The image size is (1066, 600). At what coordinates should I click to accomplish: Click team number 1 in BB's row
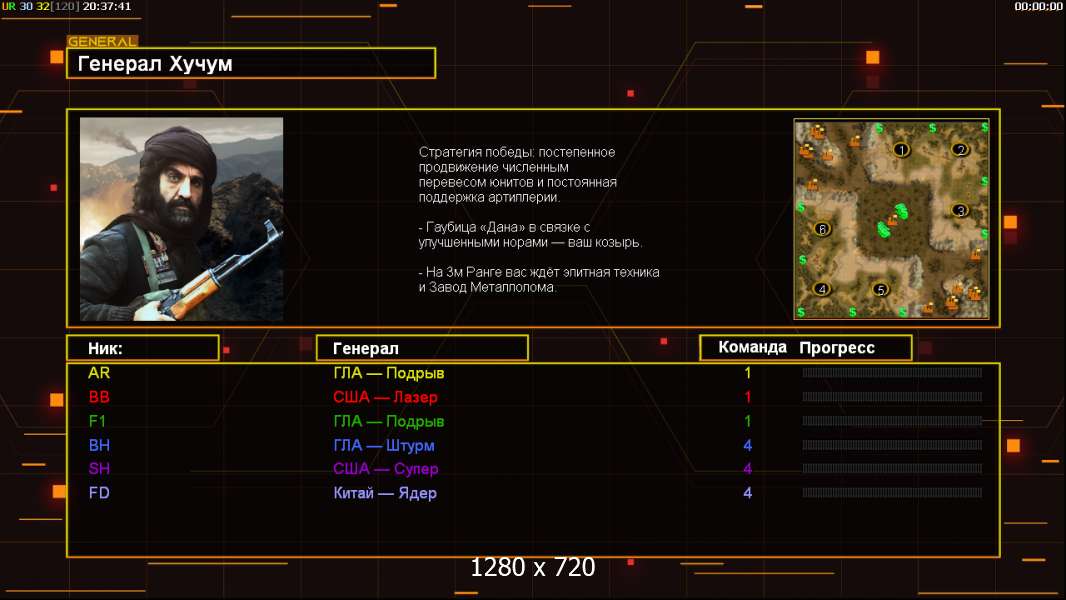pos(748,397)
